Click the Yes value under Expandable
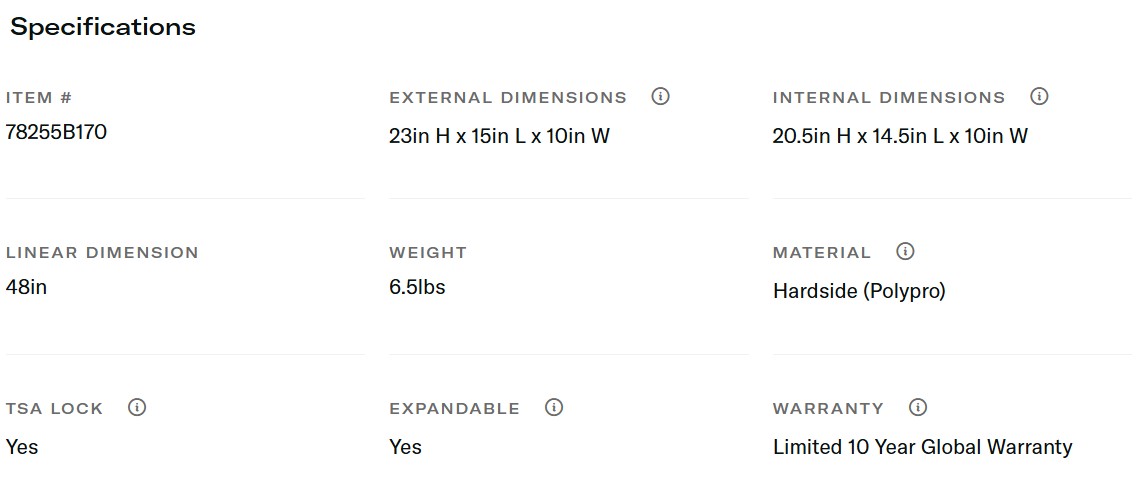The height and width of the screenshot is (502, 1147). pos(405,447)
